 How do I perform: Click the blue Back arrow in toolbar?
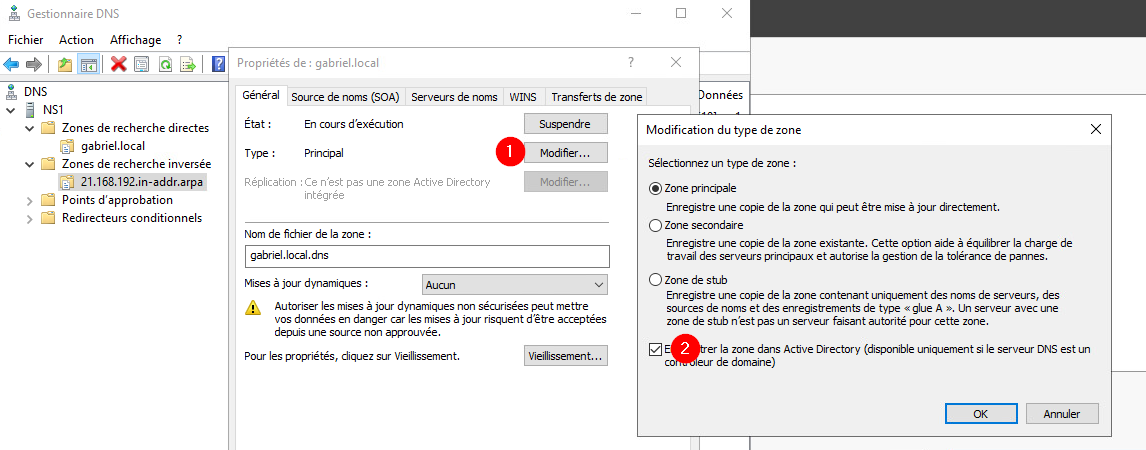coord(11,65)
